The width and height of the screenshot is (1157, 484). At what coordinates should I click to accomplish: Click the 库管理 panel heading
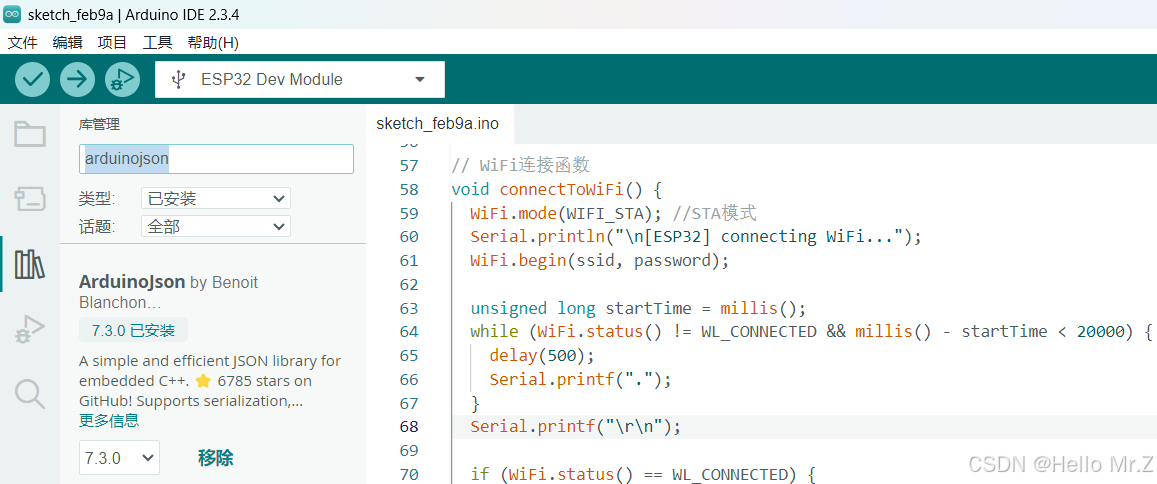[99, 125]
